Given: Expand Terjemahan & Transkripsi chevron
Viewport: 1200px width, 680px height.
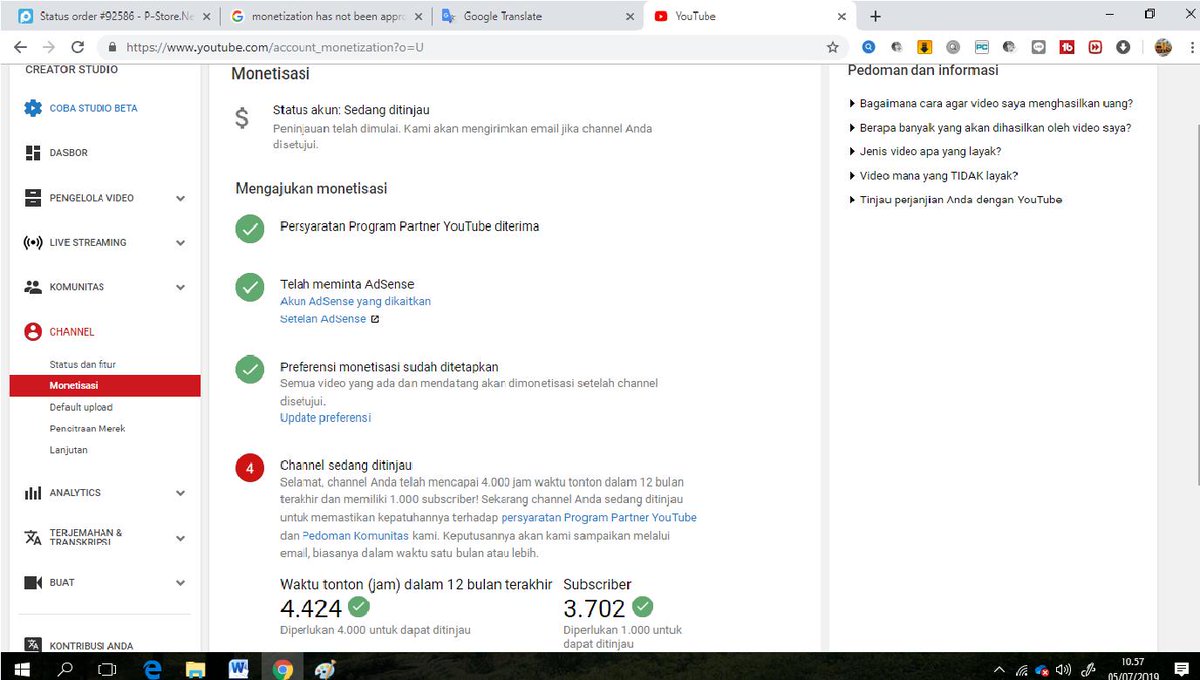Looking at the screenshot, I should click(180, 538).
